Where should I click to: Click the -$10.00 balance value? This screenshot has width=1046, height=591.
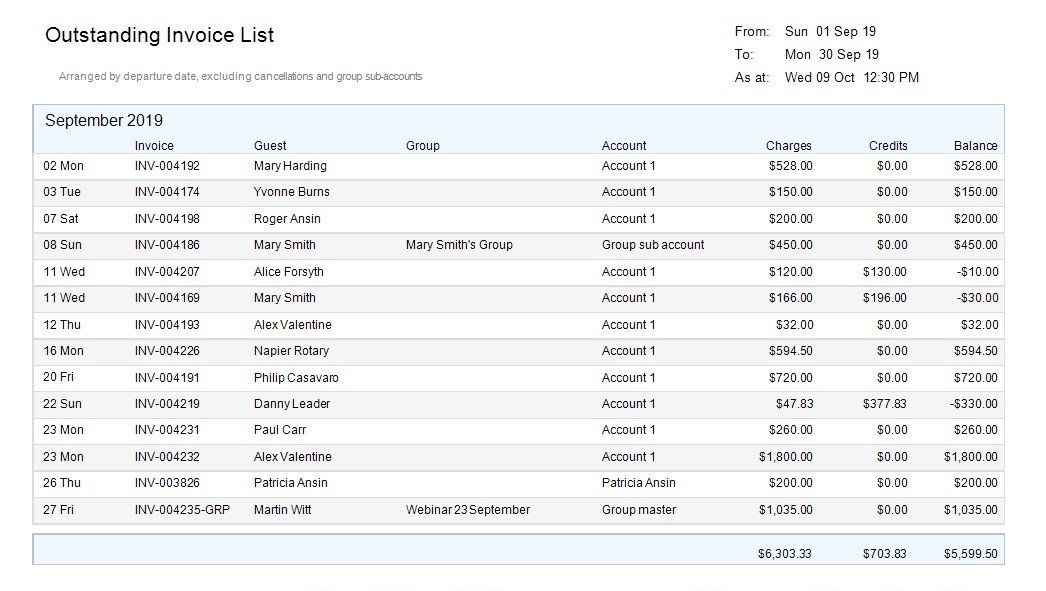coord(977,271)
